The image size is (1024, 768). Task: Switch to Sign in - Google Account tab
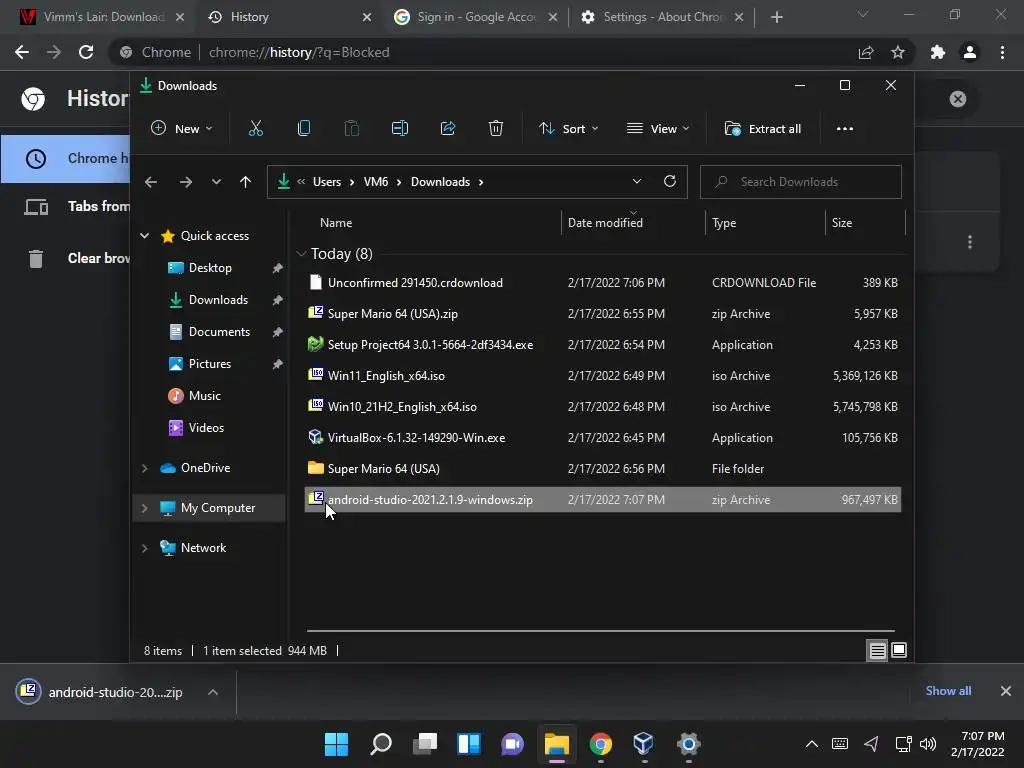click(x=475, y=17)
